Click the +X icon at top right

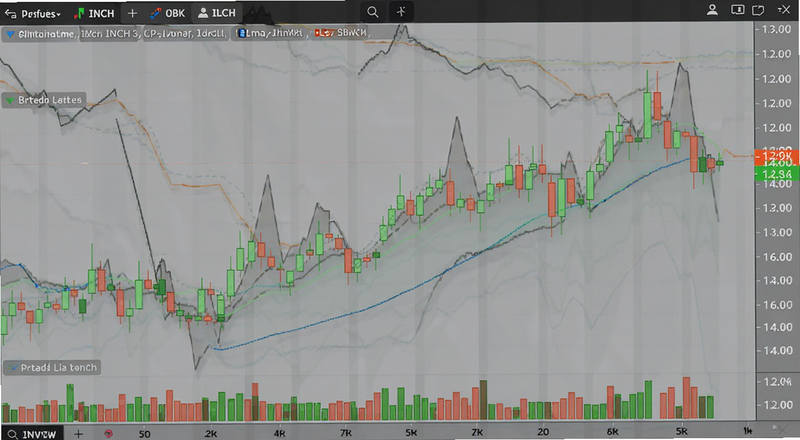point(784,9)
